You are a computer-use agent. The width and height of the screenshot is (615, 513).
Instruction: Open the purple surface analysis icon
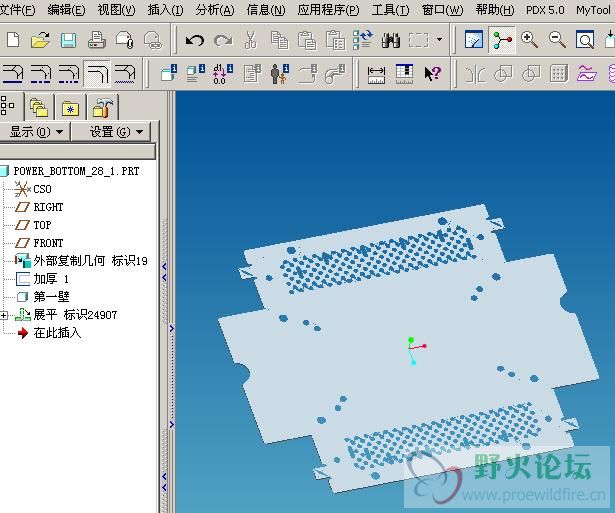click(x=587, y=74)
